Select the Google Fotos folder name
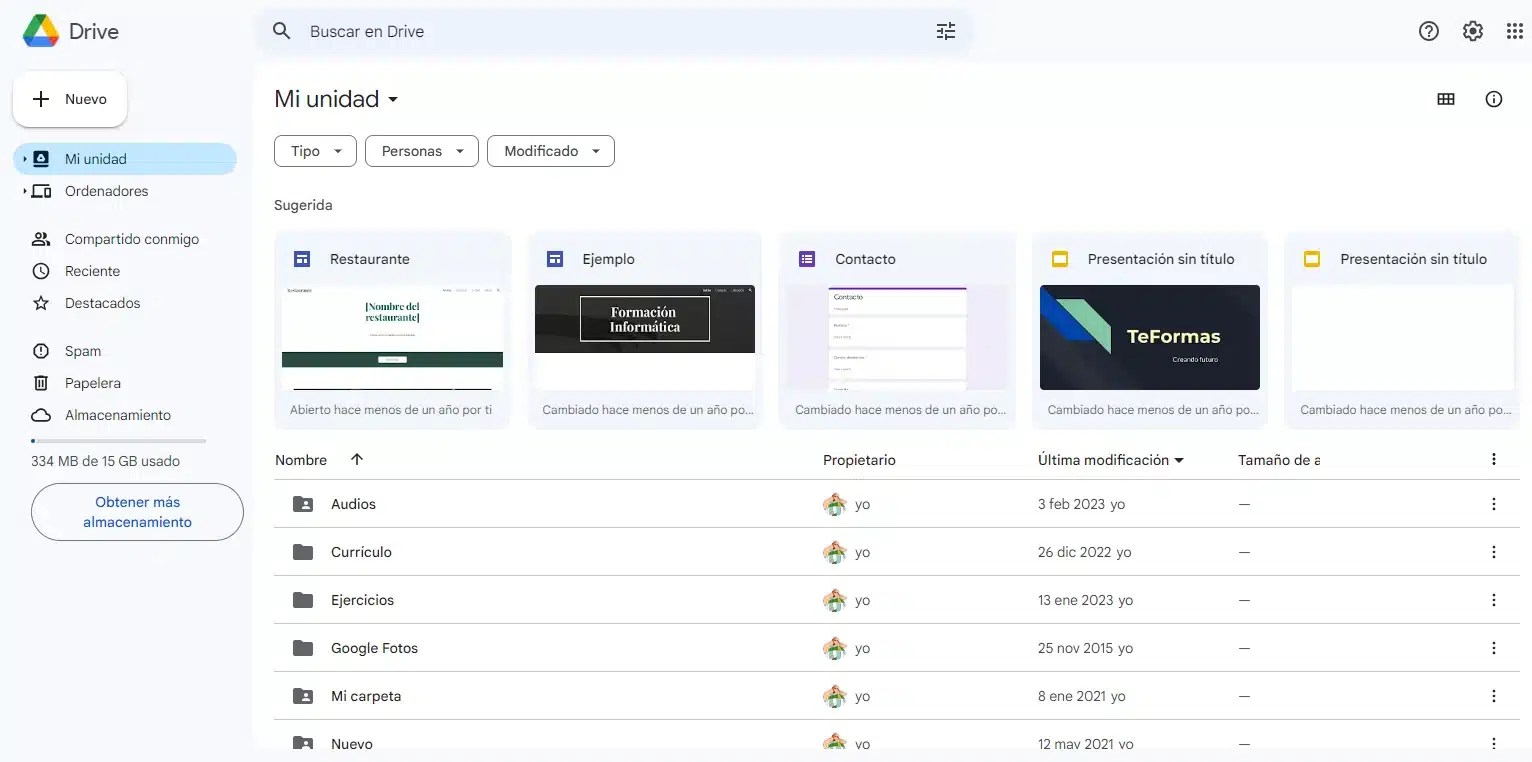 point(374,648)
